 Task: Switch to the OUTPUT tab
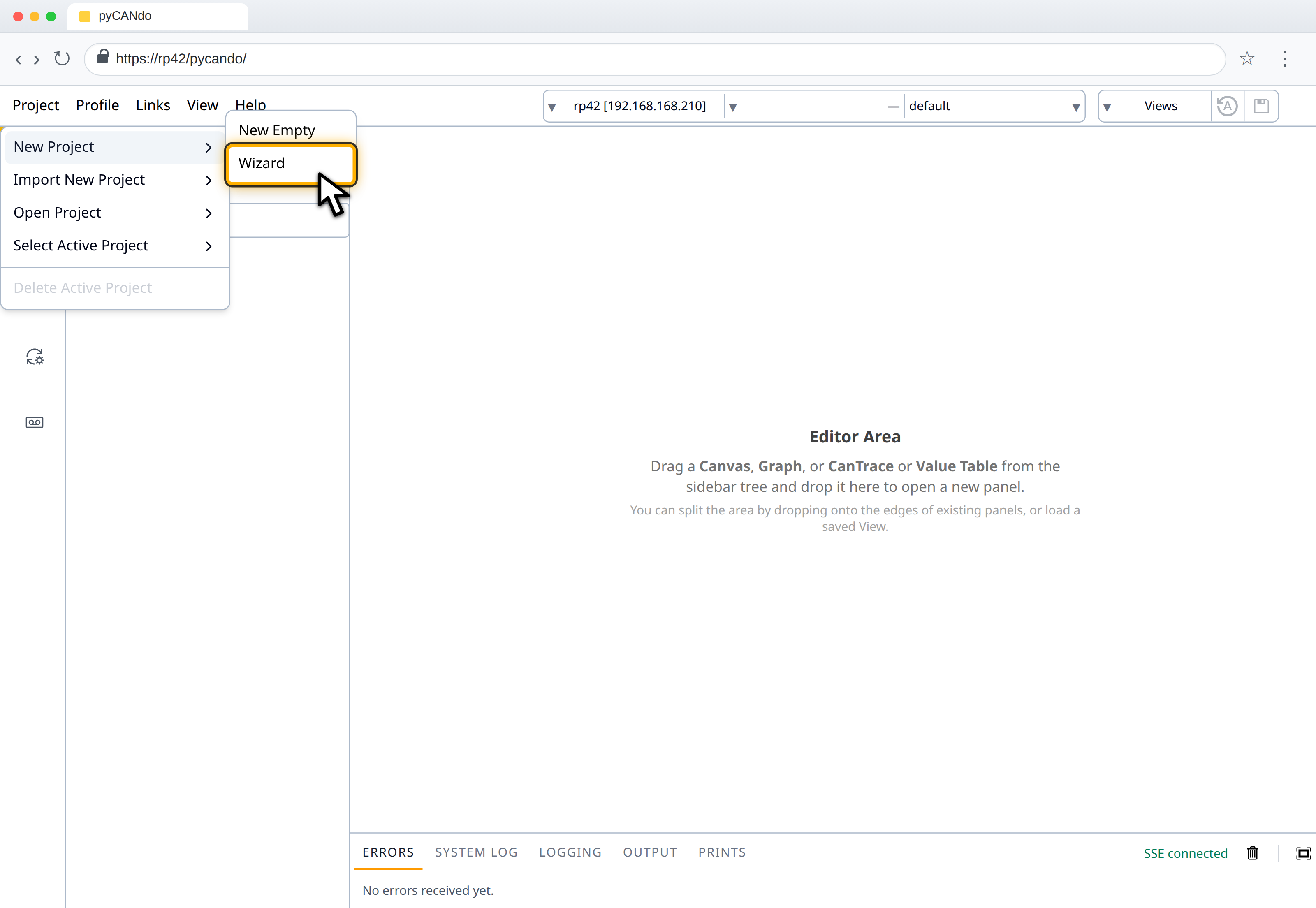tap(650, 852)
